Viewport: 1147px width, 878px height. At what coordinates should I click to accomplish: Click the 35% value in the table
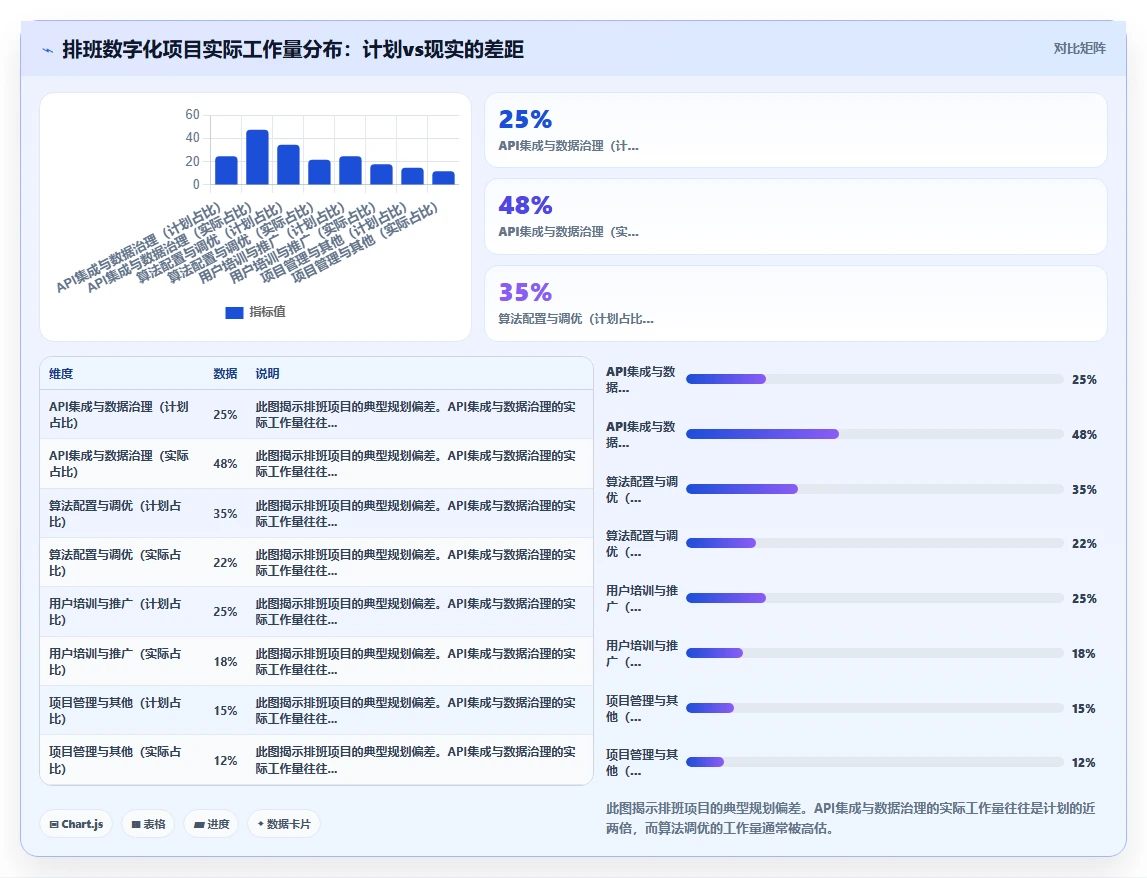225,514
